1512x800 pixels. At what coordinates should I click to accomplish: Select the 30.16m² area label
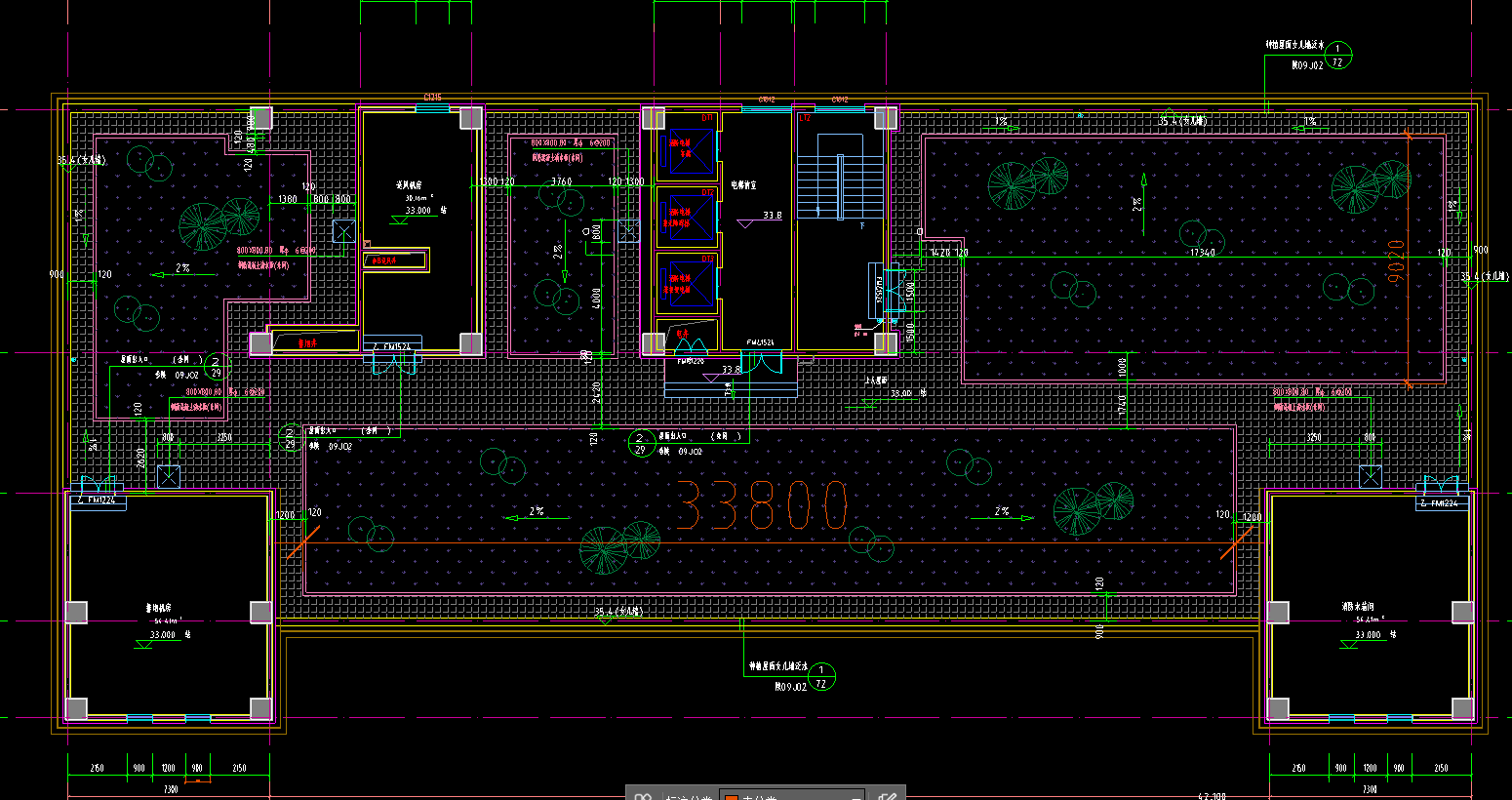420,196
